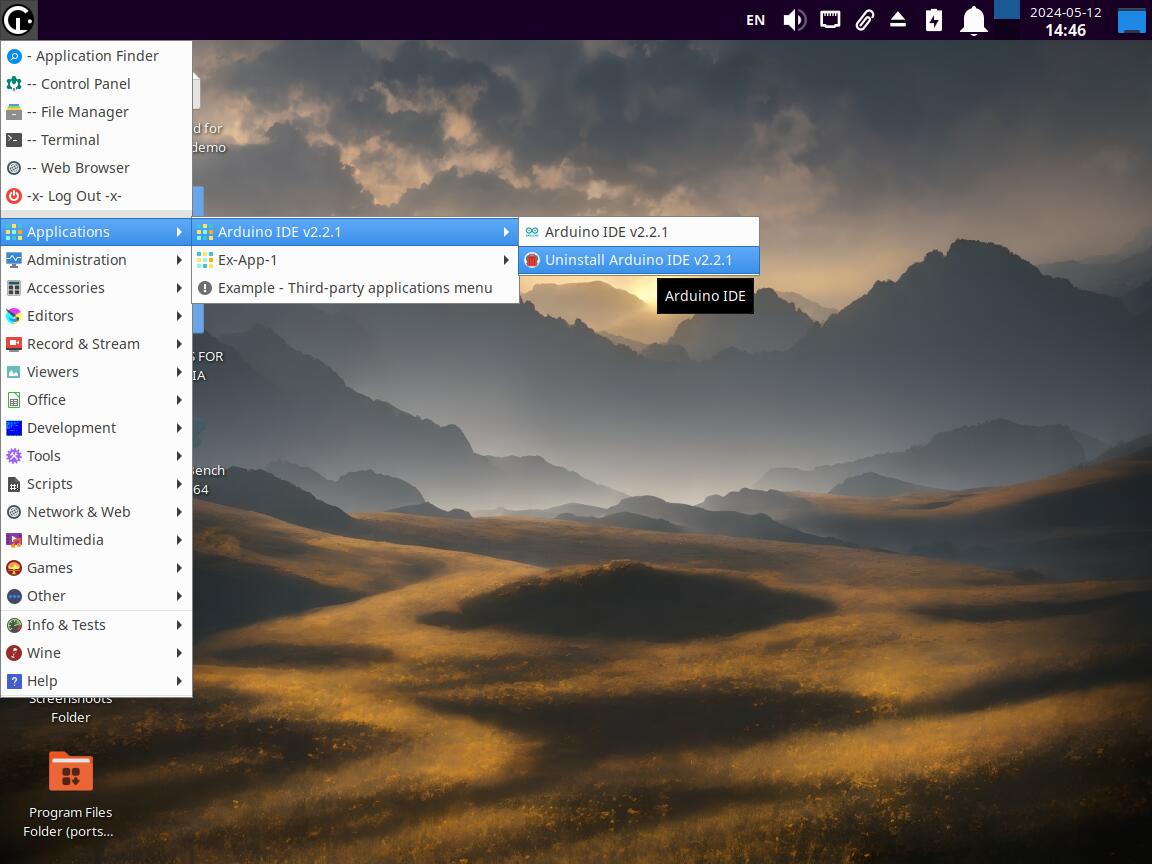Open the Multimedia category

pyautogui.click(x=96, y=539)
